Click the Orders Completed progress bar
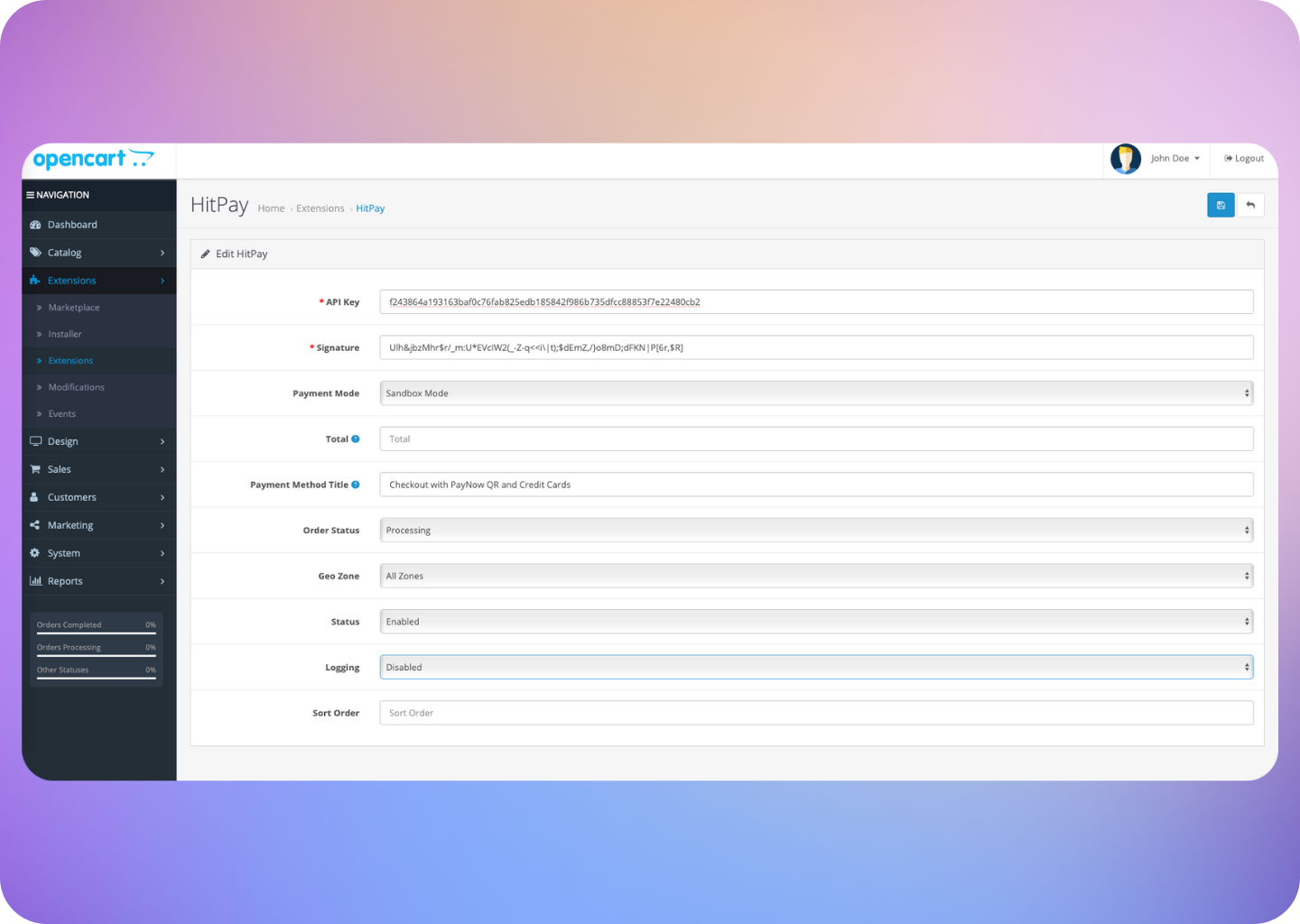Screen dimensions: 1300x924 coord(97,633)
